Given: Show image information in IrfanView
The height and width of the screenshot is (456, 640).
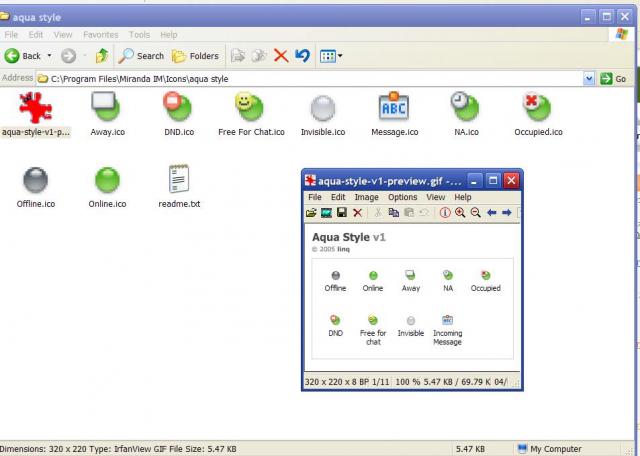Looking at the screenshot, I should point(445,213).
